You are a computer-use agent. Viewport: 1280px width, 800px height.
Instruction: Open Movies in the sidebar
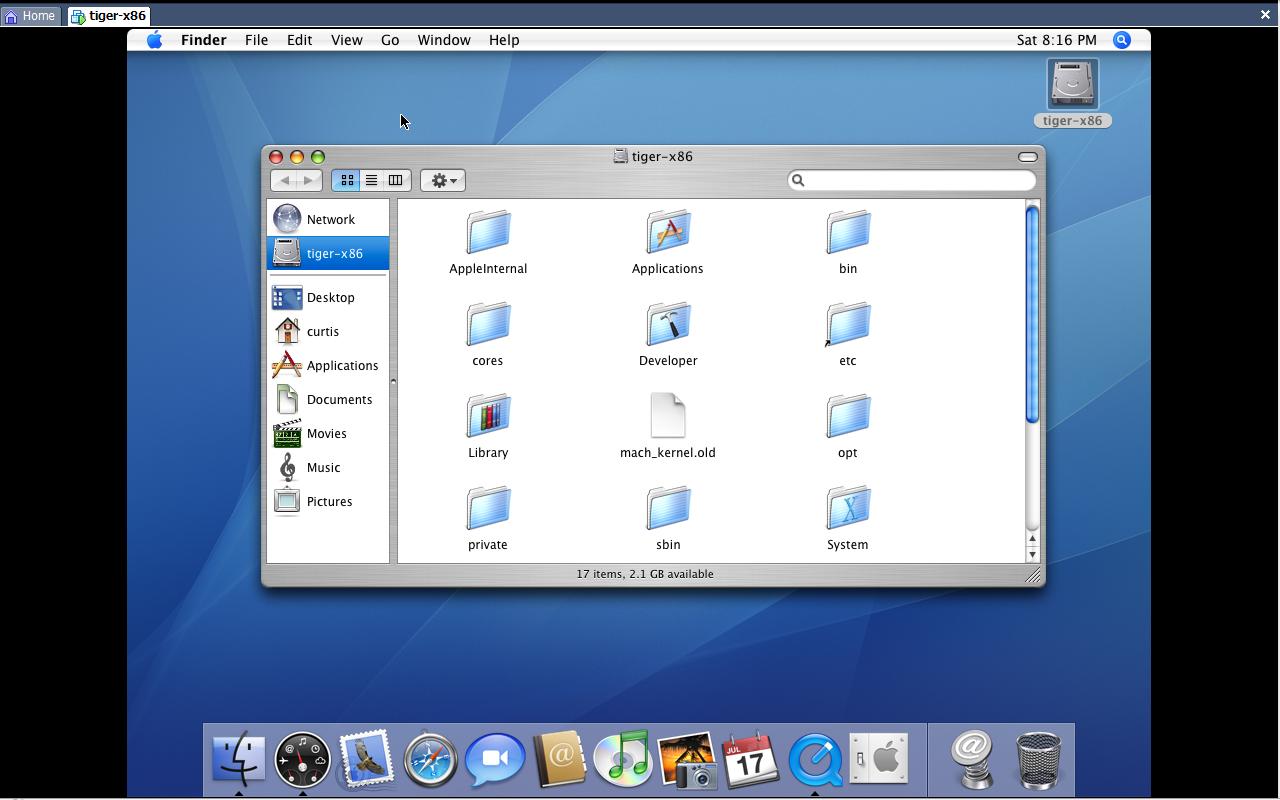pos(328,433)
